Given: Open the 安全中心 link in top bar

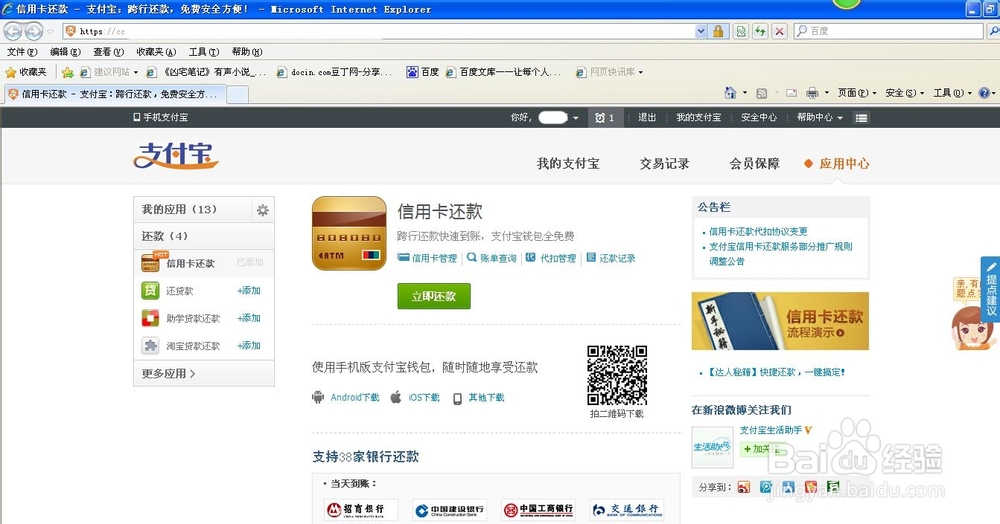Looking at the screenshot, I should pyautogui.click(x=759, y=117).
